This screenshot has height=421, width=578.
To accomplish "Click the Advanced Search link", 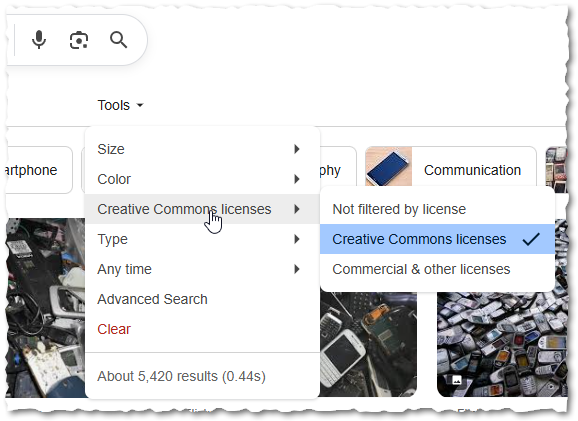I will coord(152,299).
